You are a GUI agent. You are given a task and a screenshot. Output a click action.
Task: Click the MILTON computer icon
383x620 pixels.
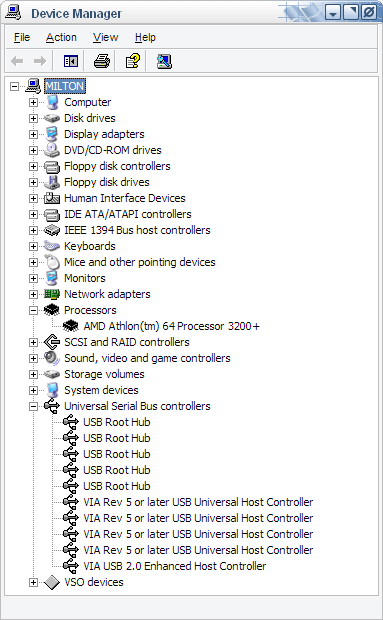(33, 86)
